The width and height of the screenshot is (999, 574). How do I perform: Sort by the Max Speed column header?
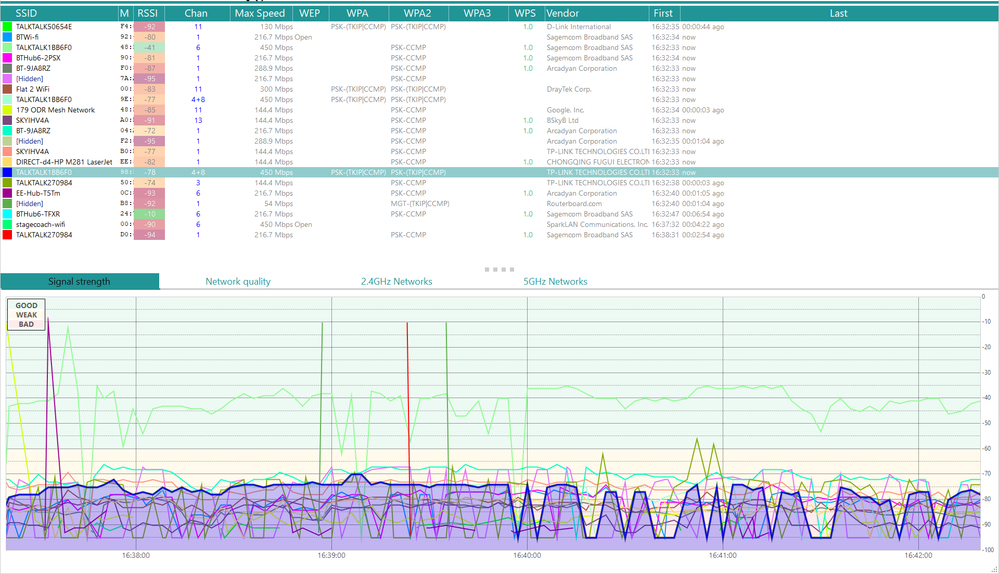(260, 13)
